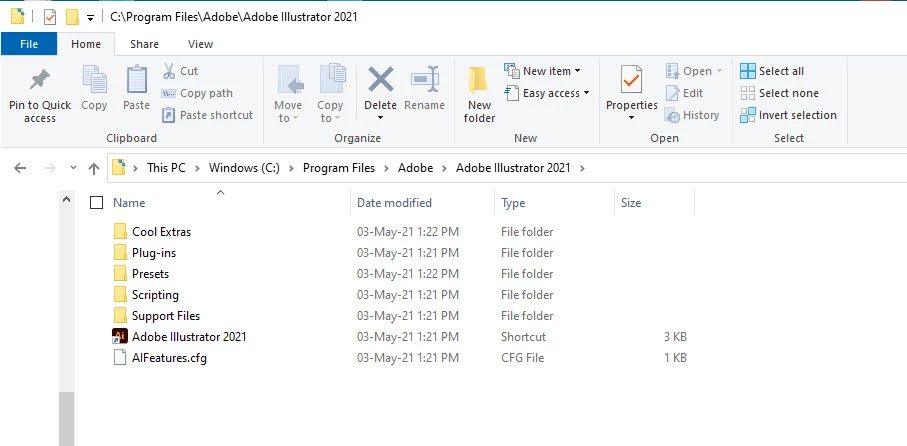Click the New folder quick access toolbar icon
The width and height of the screenshot is (907, 446).
click(x=72, y=17)
